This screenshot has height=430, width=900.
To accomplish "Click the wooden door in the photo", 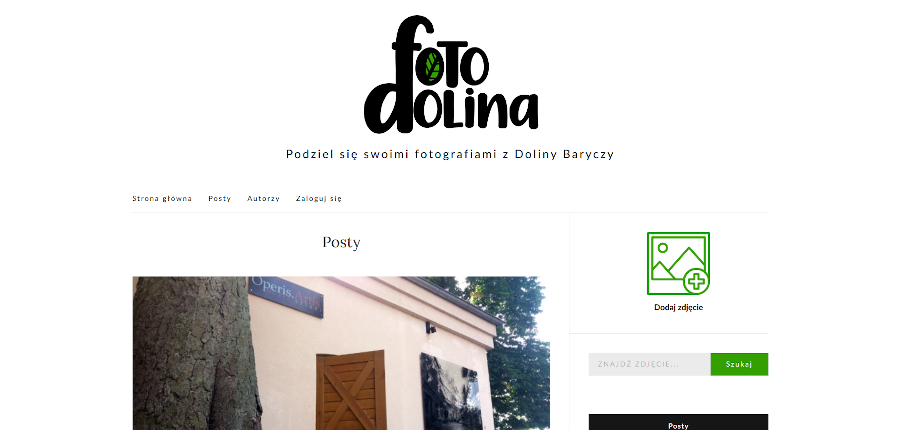I will tap(351, 391).
